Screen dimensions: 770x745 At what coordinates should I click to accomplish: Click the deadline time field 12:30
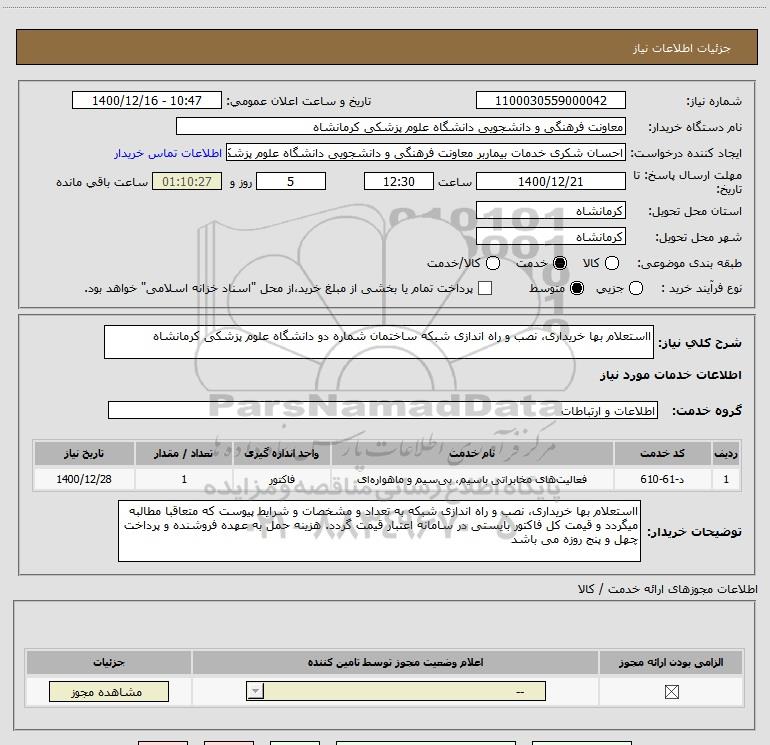(x=399, y=182)
